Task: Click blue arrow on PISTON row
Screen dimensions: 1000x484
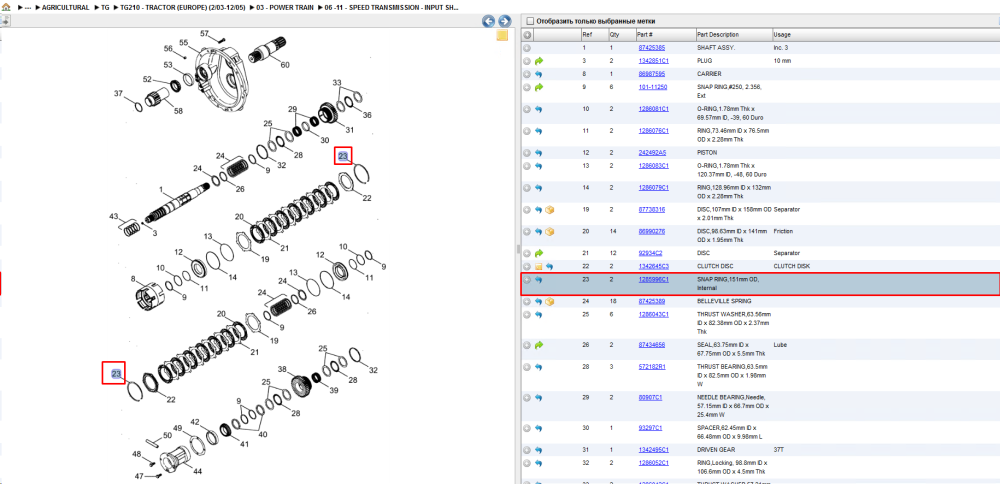Action: (x=539, y=153)
